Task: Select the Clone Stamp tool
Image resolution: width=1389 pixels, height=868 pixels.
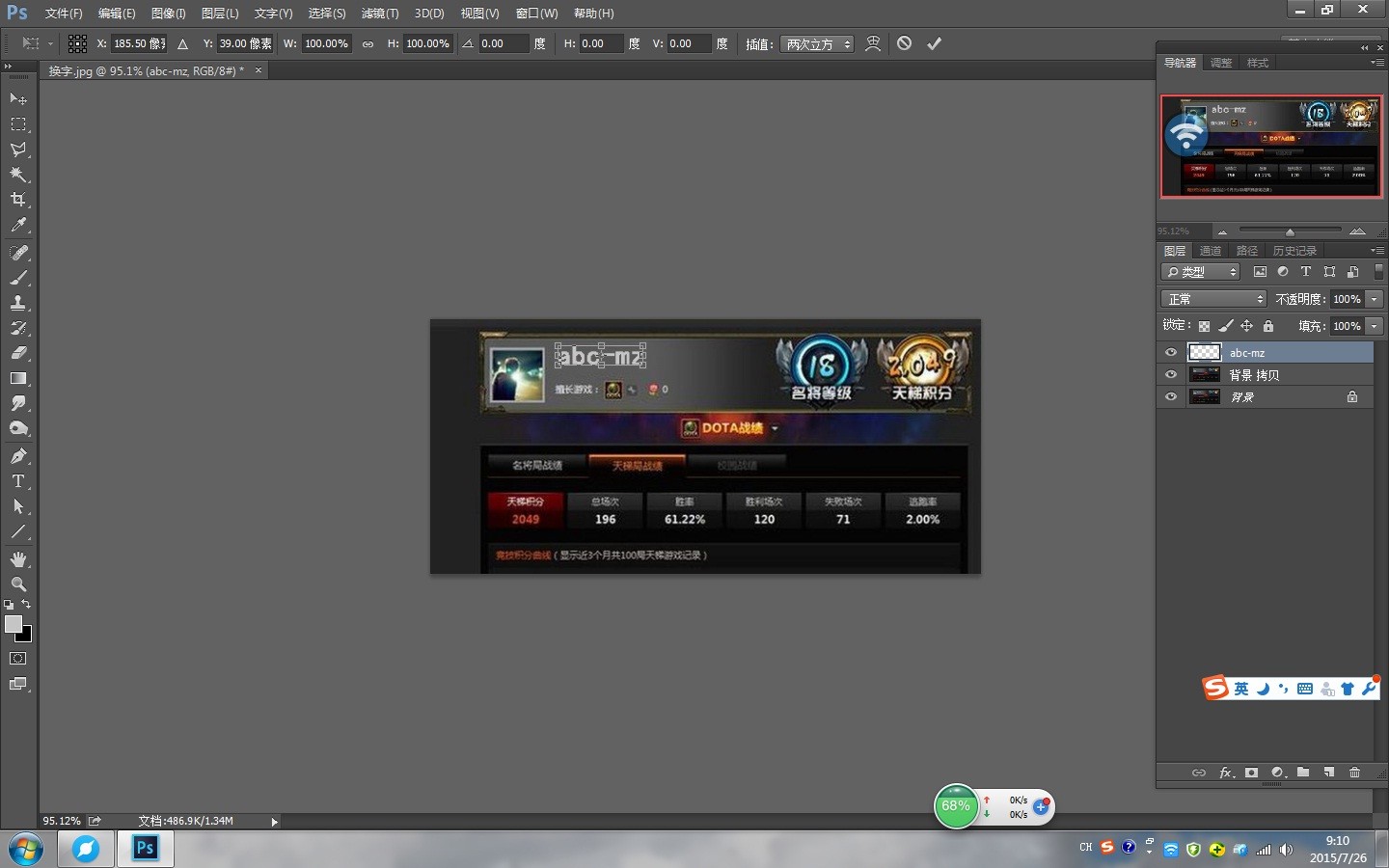Action: point(18,303)
